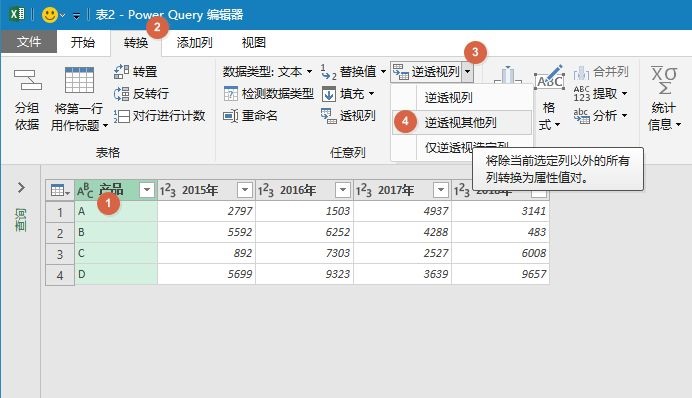
Task: Click 将第一行用作标题 table icon
Action: 79,80
